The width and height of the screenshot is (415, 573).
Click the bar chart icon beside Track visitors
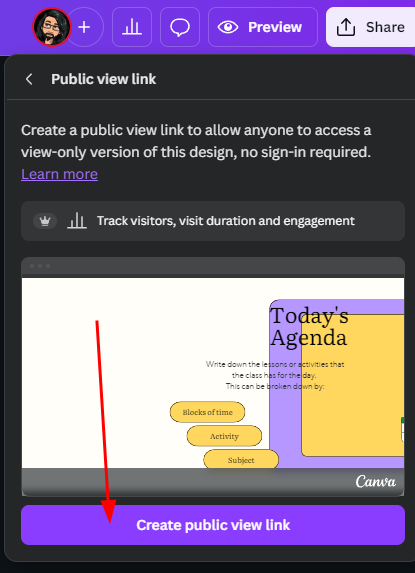(77, 221)
